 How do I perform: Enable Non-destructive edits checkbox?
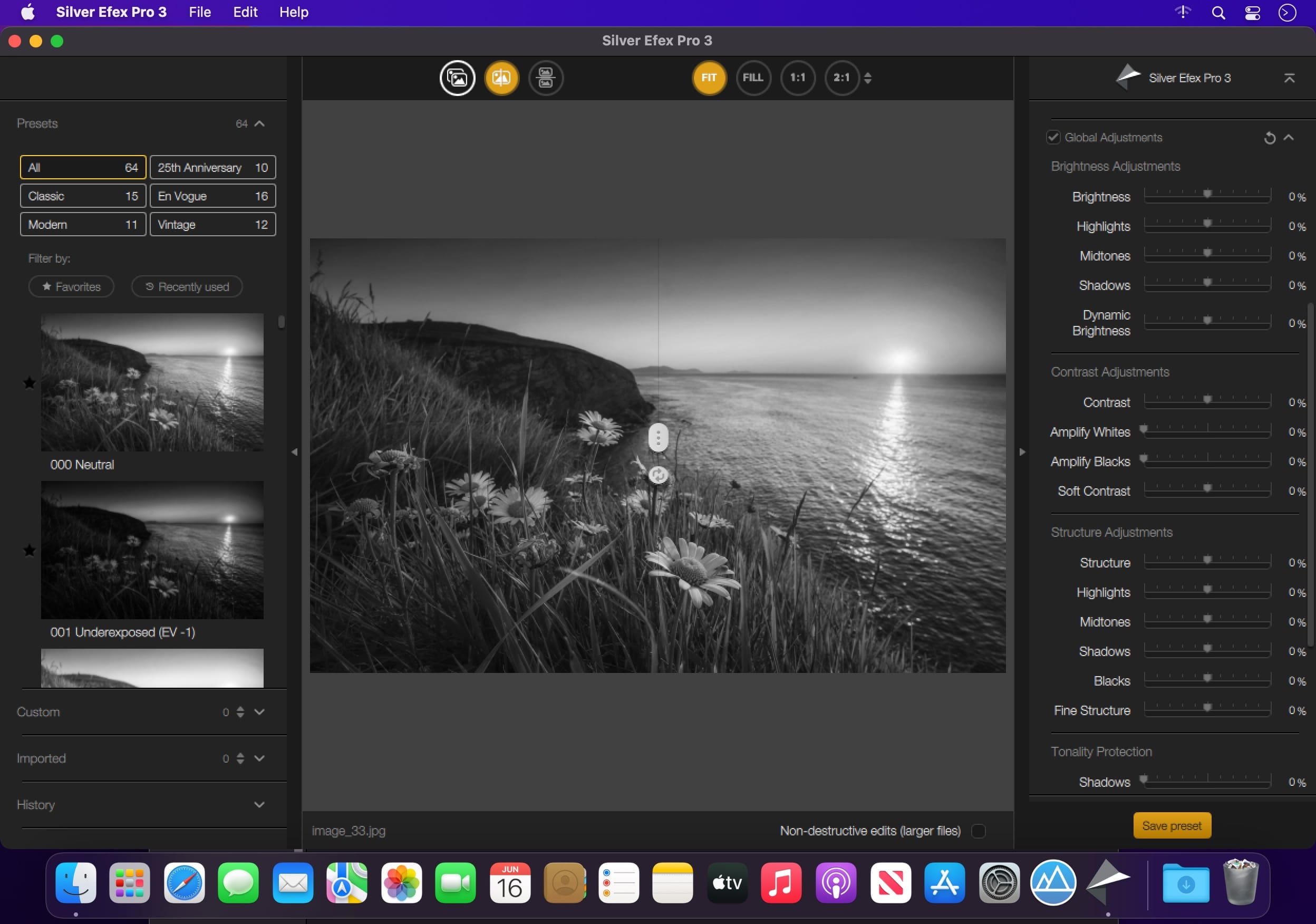(x=979, y=831)
